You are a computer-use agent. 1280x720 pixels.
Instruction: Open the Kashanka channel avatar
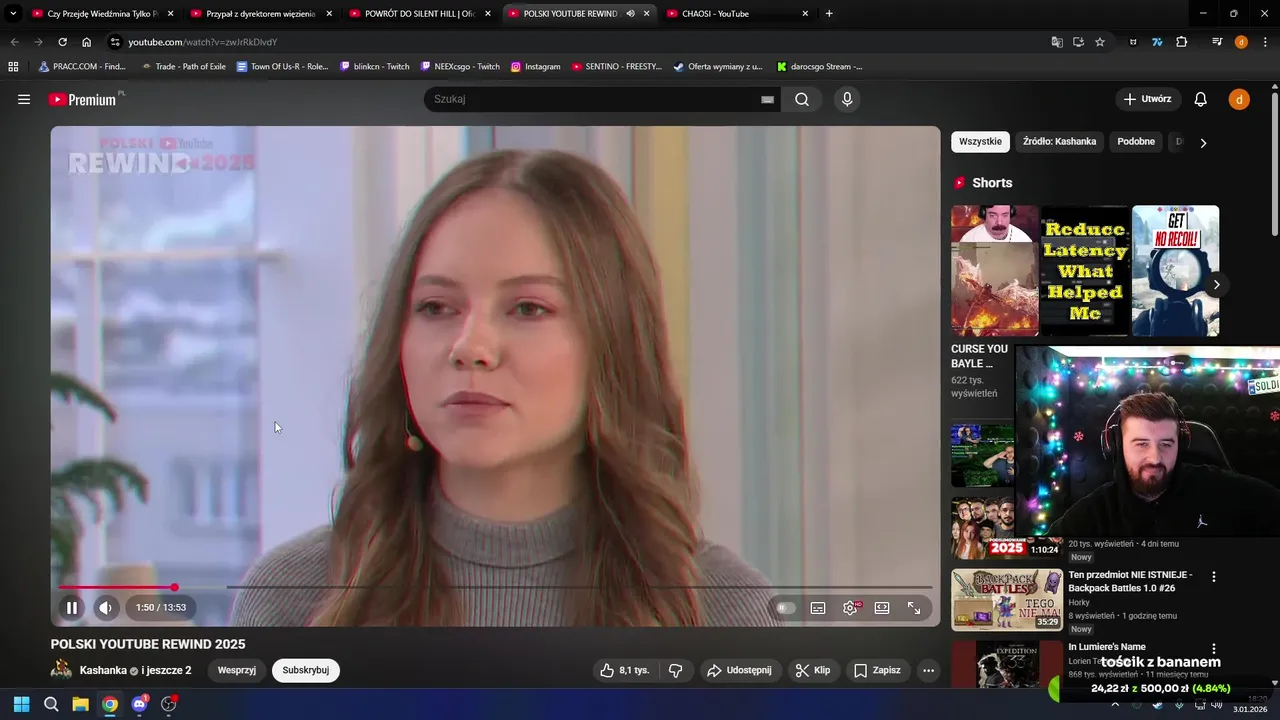coord(61,670)
